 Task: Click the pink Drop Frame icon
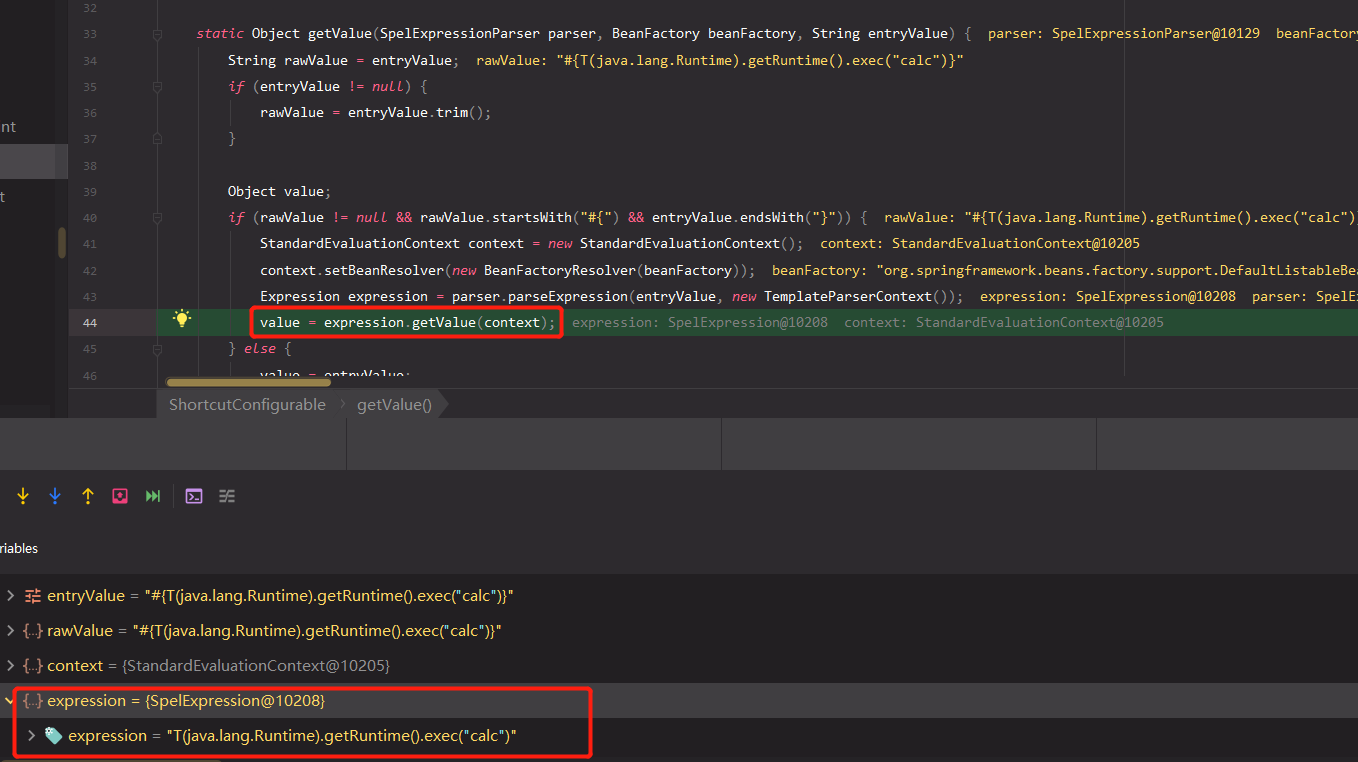click(120, 496)
